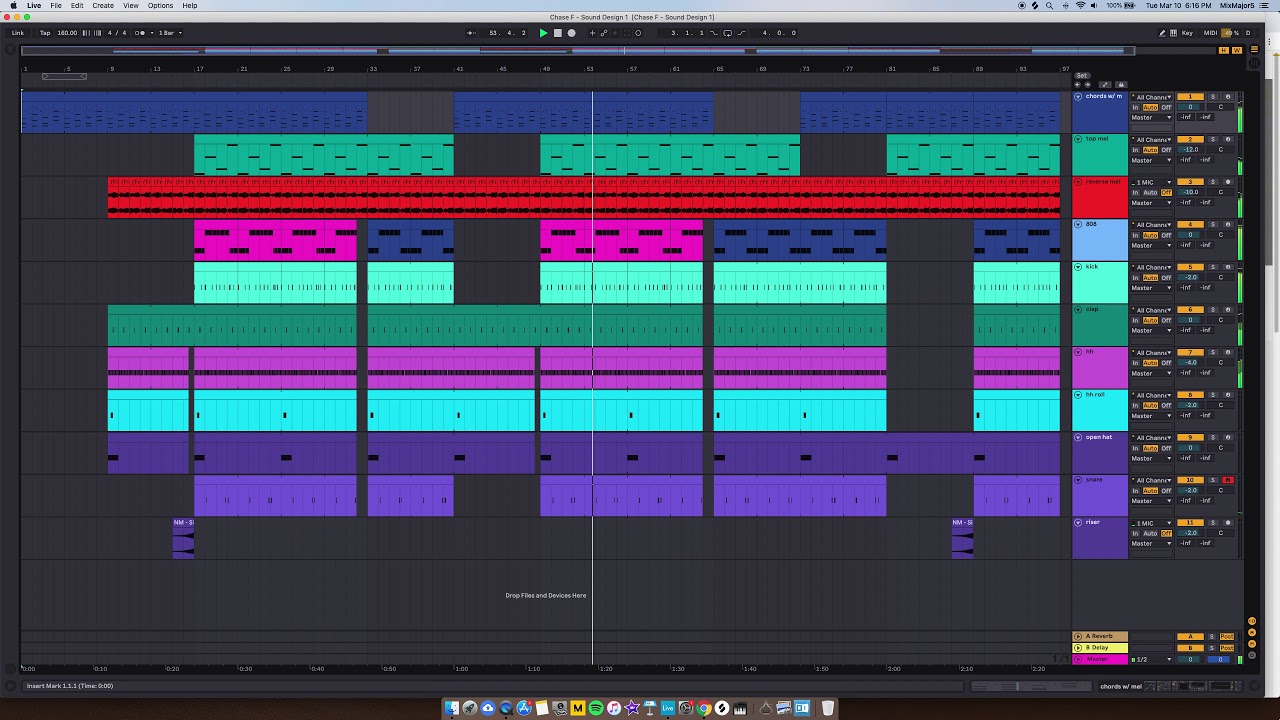This screenshot has height=720, width=1280.
Task: Toggle automation arm icon
Action: [604, 33]
